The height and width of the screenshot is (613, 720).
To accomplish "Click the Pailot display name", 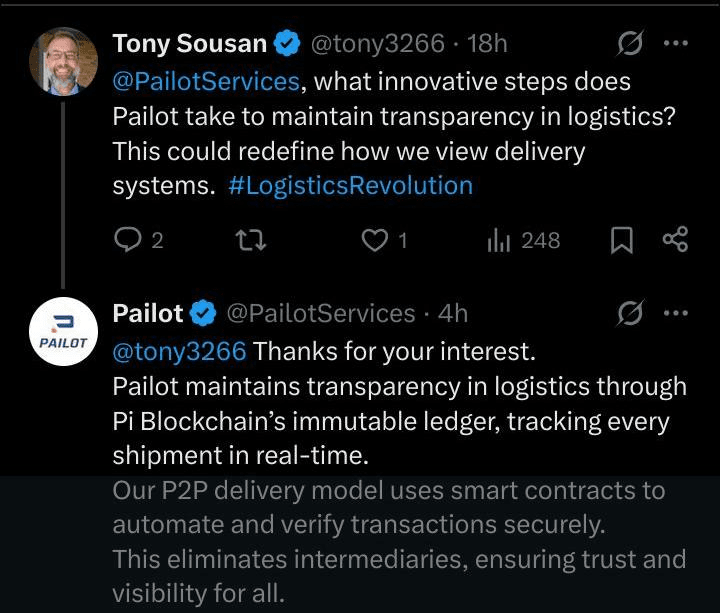I will pyautogui.click(x=148, y=314).
